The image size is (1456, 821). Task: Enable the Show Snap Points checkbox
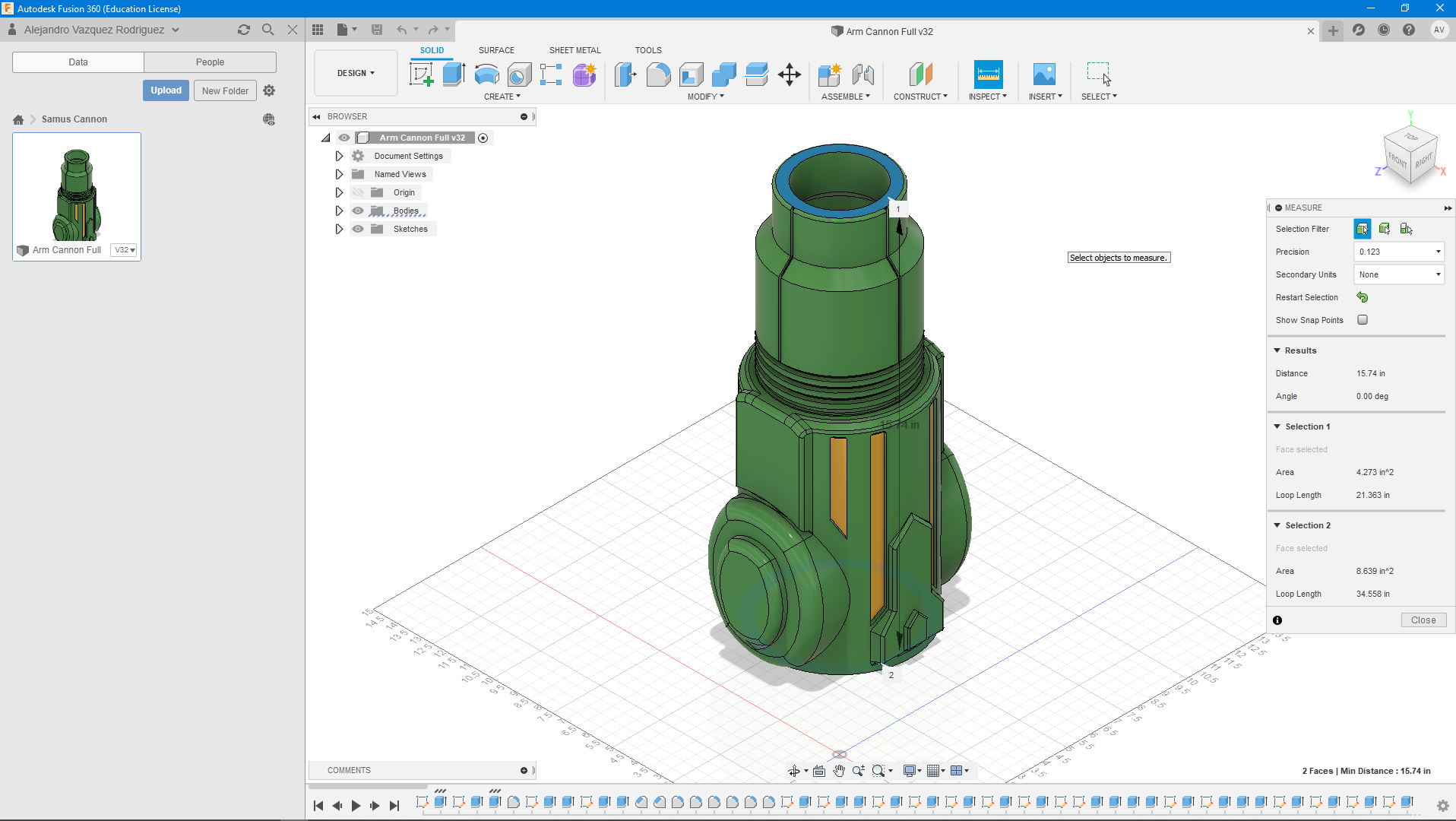[1363, 319]
